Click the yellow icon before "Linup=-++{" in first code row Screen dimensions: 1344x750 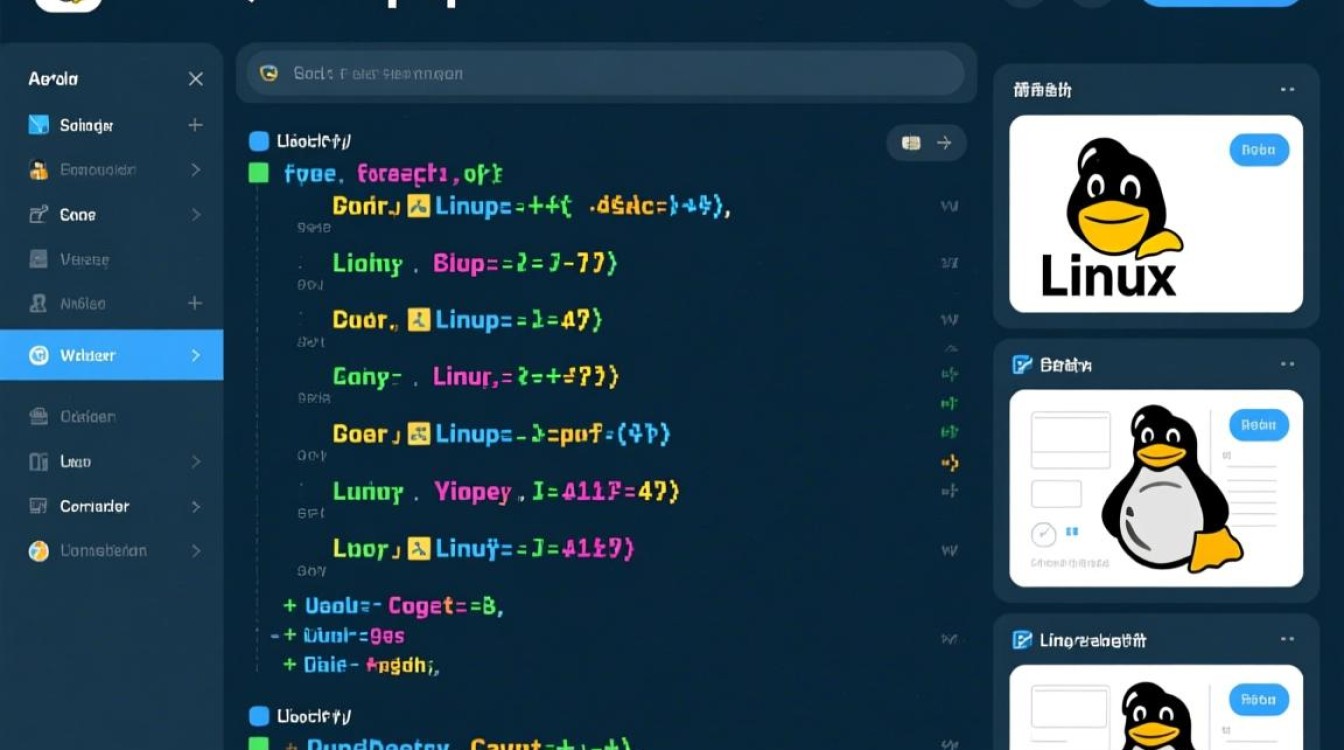pyautogui.click(x=419, y=207)
